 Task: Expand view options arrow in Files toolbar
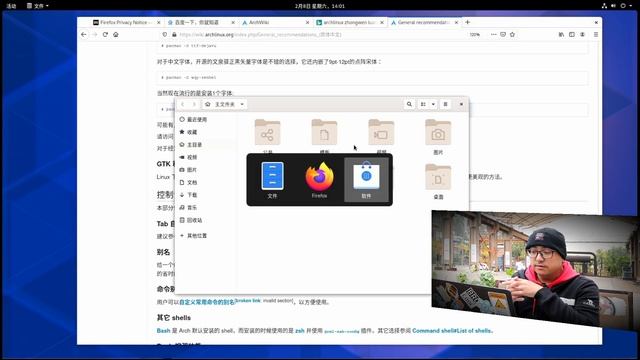433,104
